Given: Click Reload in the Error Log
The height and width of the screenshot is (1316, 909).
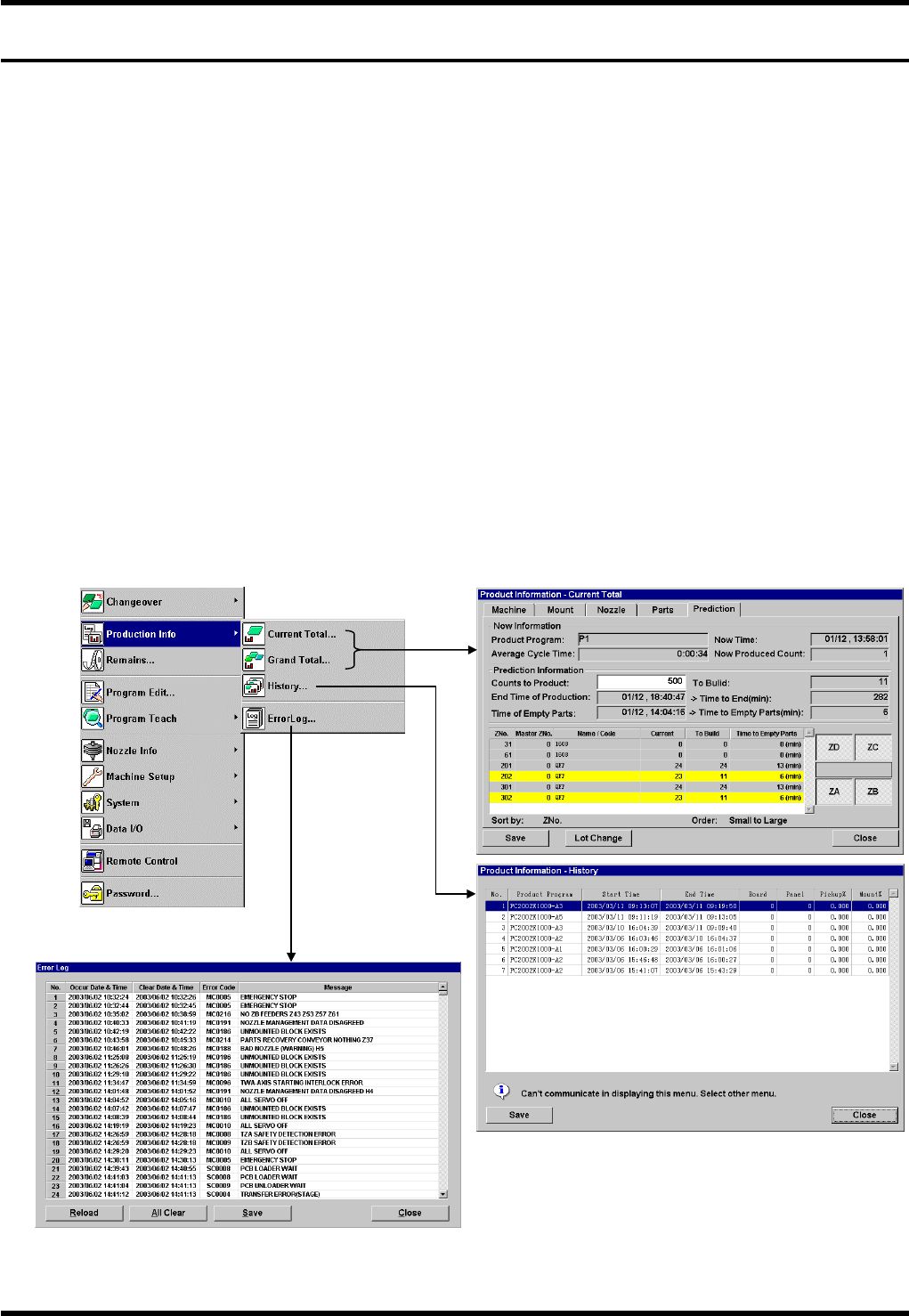Looking at the screenshot, I should [84, 1213].
